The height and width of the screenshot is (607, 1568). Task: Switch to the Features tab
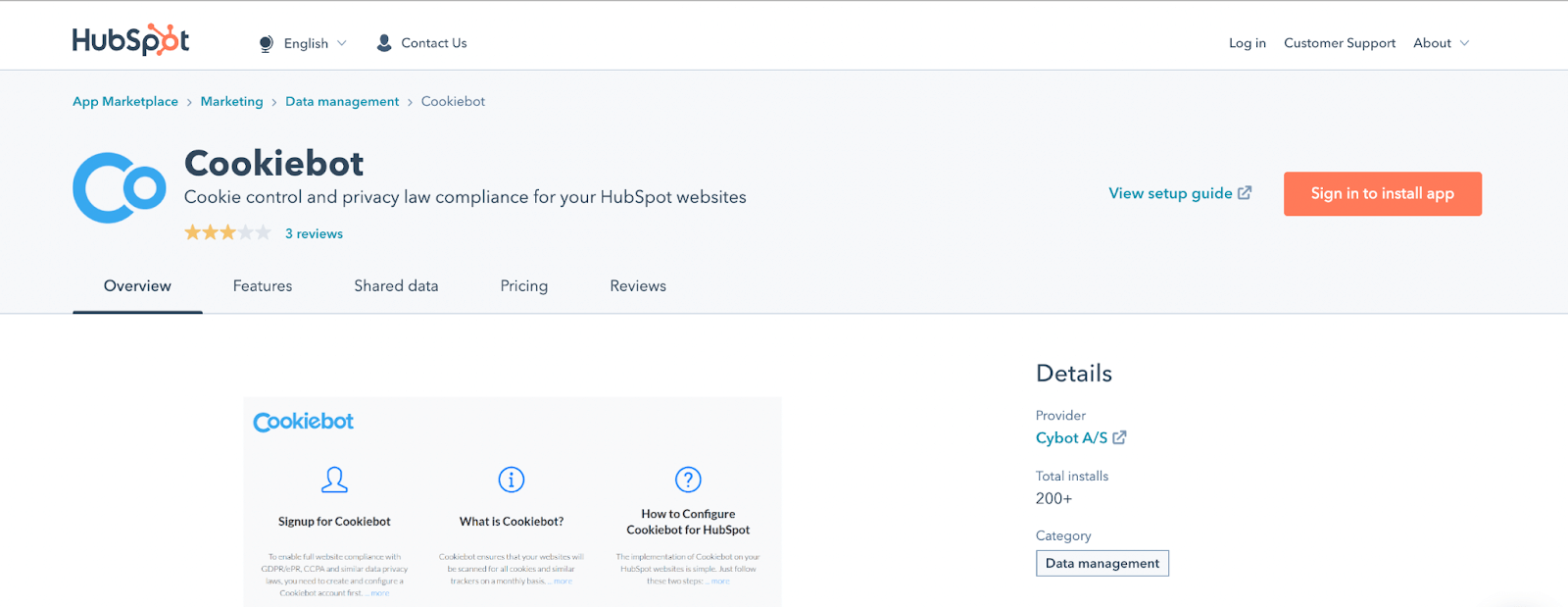click(263, 286)
